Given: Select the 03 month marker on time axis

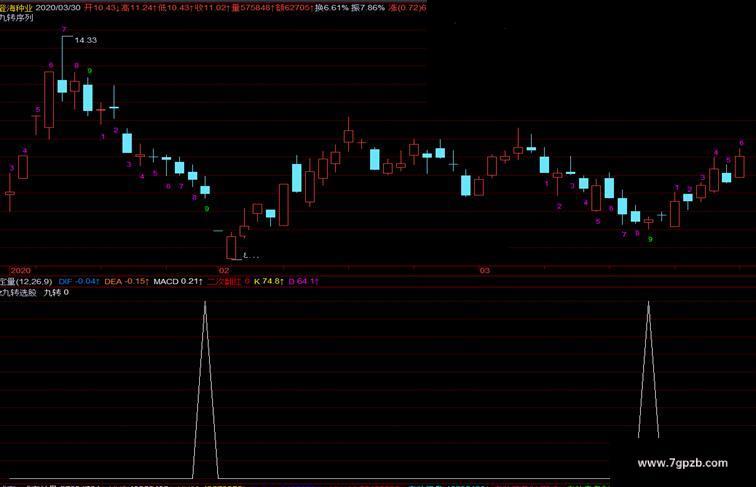Looking at the screenshot, I should tap(485, 271).
